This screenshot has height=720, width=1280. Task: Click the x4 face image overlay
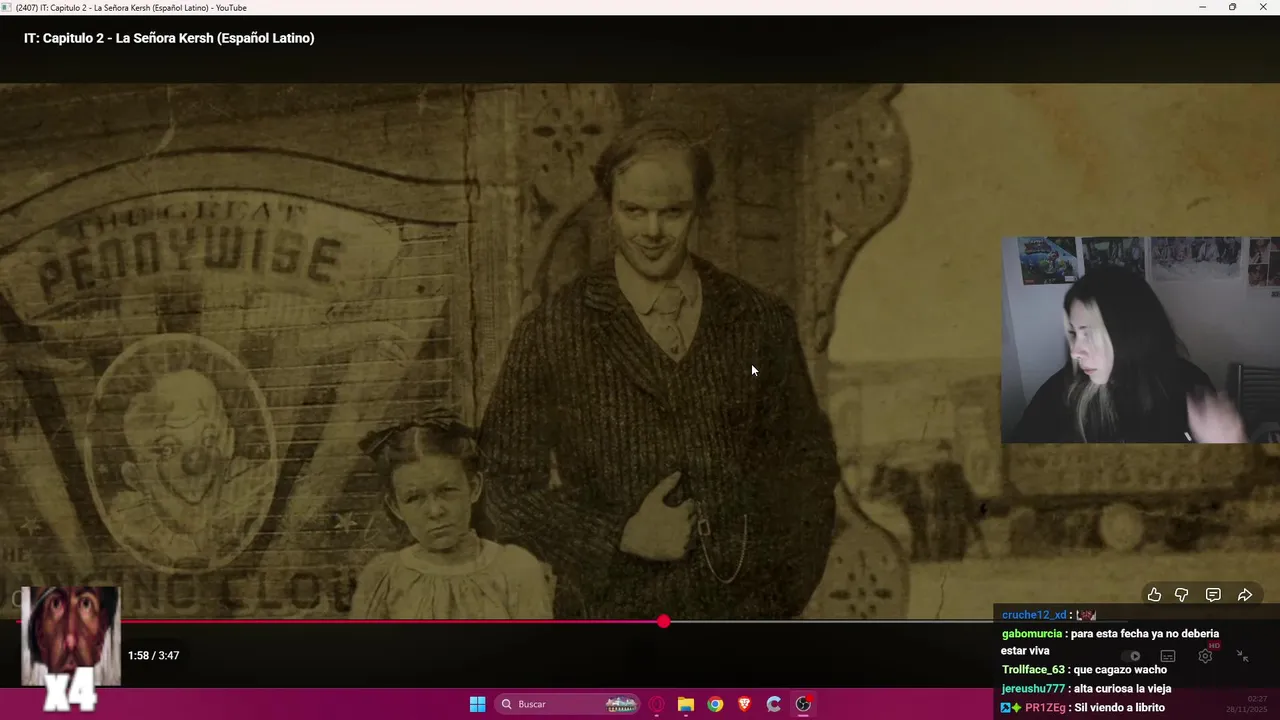click(70, 648)
